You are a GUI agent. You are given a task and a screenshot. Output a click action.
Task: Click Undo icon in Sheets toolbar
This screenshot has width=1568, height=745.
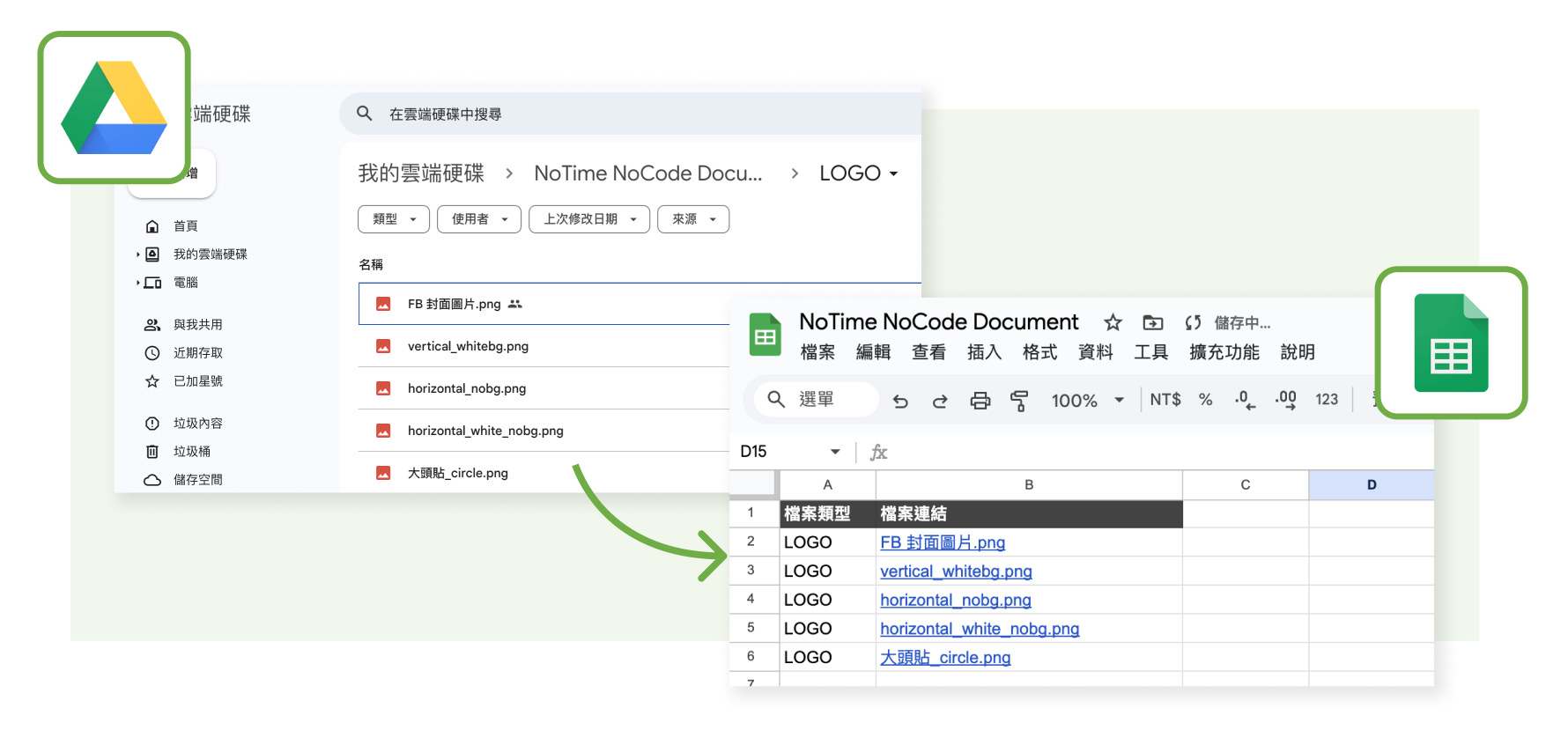[x=899, y=401]
